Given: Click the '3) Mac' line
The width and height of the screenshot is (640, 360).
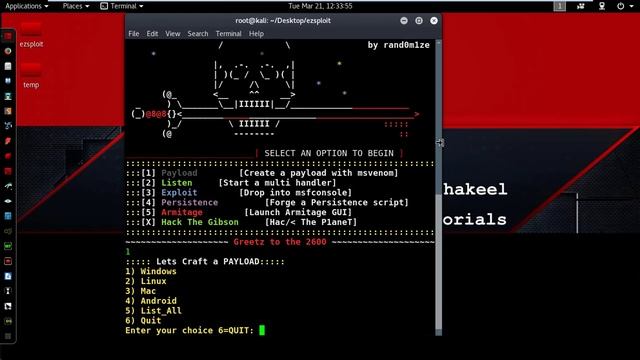Looking at the screenshot, I should [140, 291].
